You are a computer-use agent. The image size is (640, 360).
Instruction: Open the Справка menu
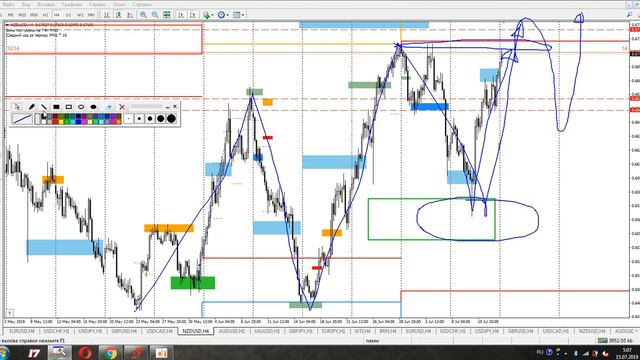tap(142, 4)
